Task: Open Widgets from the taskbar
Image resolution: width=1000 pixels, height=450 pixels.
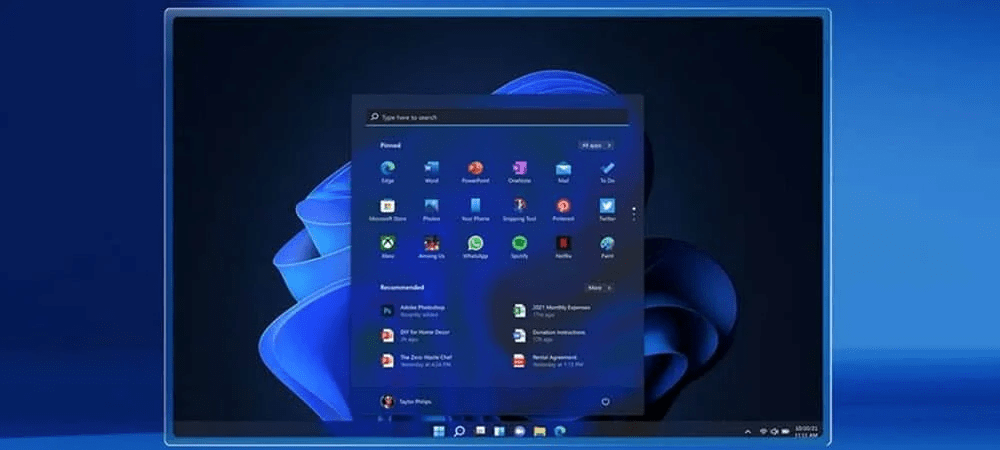Action: [499, 432]
